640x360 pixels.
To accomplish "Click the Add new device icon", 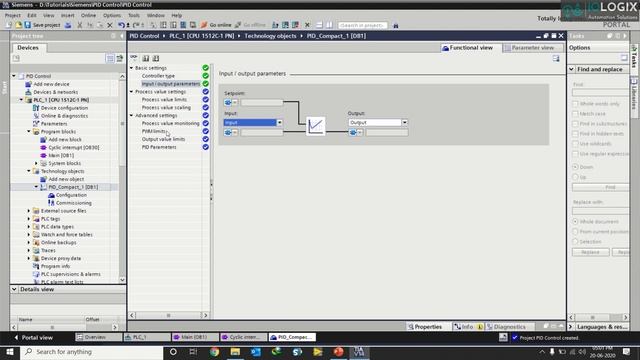I will click(x=28, y=84).
